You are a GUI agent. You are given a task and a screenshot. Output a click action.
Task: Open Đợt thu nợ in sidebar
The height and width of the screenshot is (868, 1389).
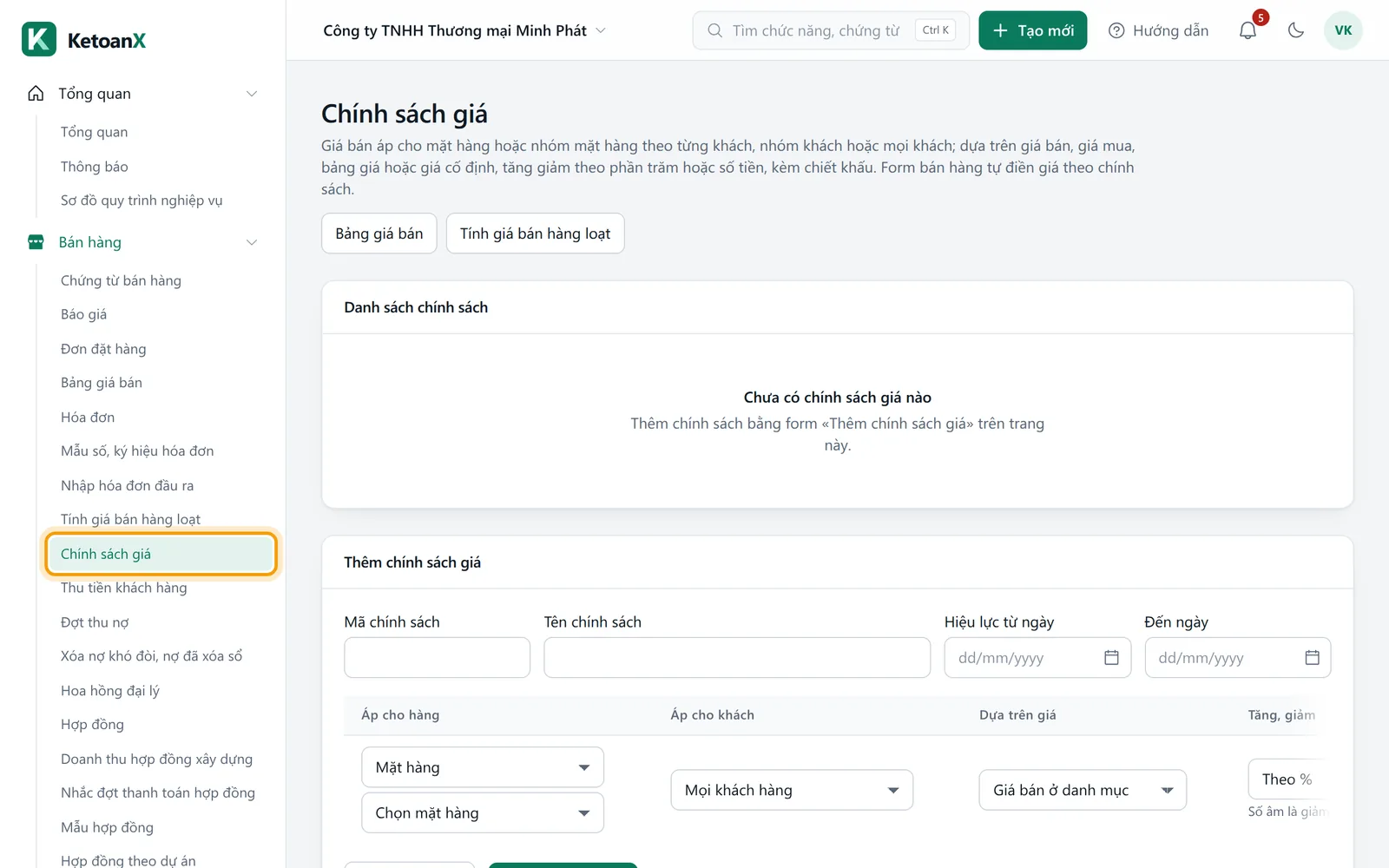pyautogui.click(x=95, y=622)
